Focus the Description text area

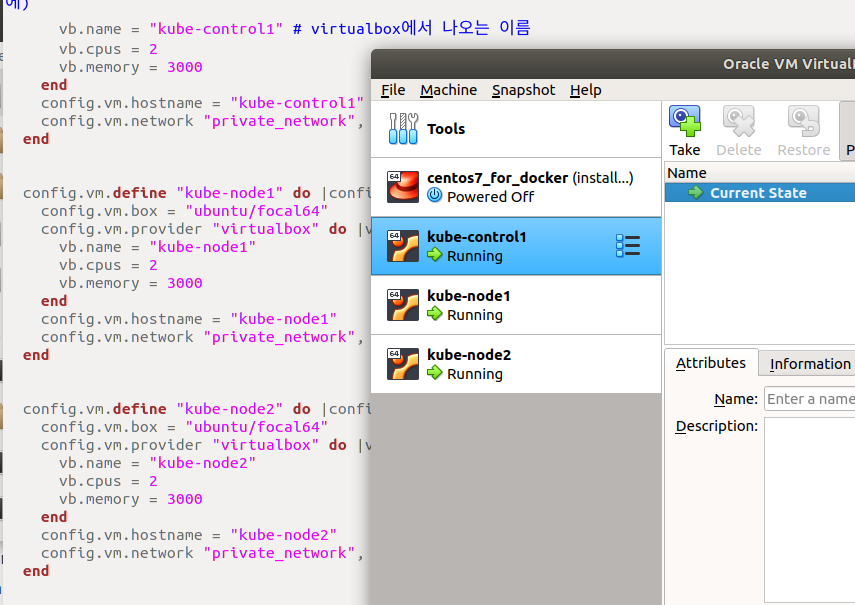coord(810,510)
